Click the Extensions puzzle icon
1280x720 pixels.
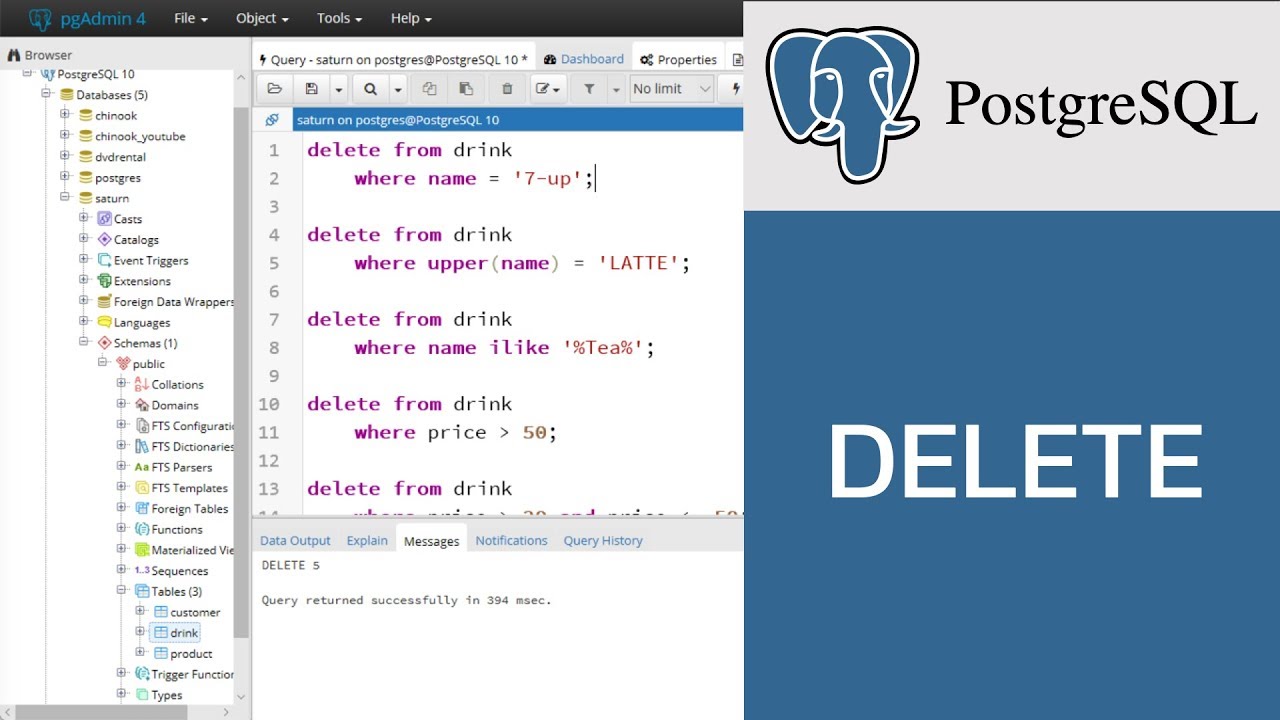105,281
